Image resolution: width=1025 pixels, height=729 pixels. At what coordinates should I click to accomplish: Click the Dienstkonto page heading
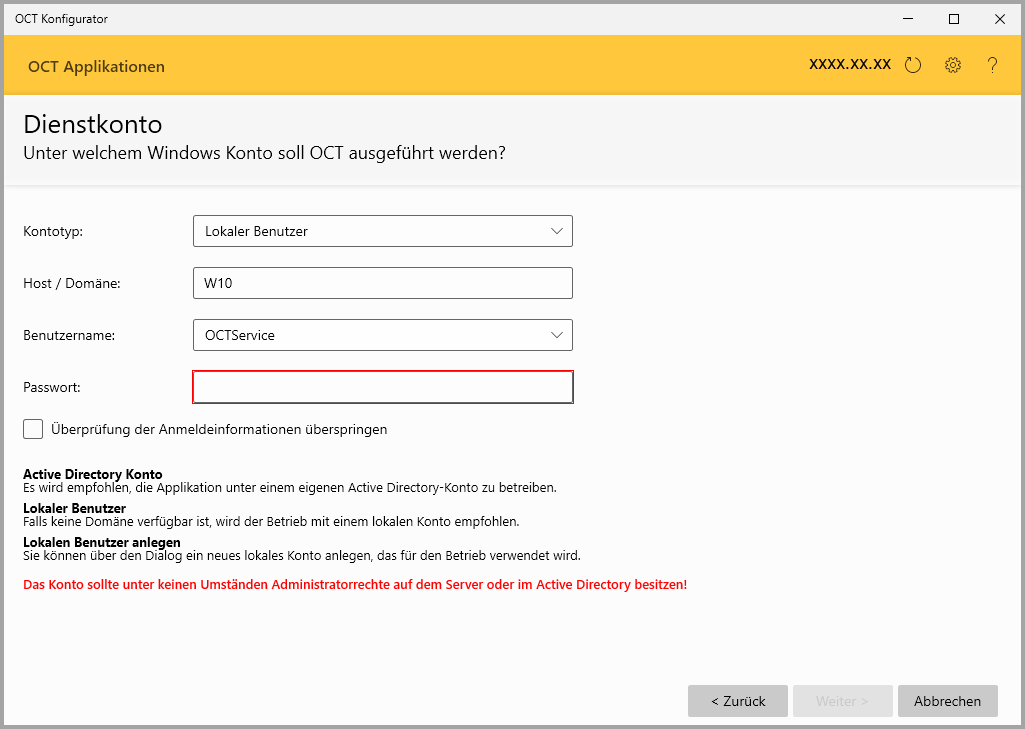coord(92,125)
